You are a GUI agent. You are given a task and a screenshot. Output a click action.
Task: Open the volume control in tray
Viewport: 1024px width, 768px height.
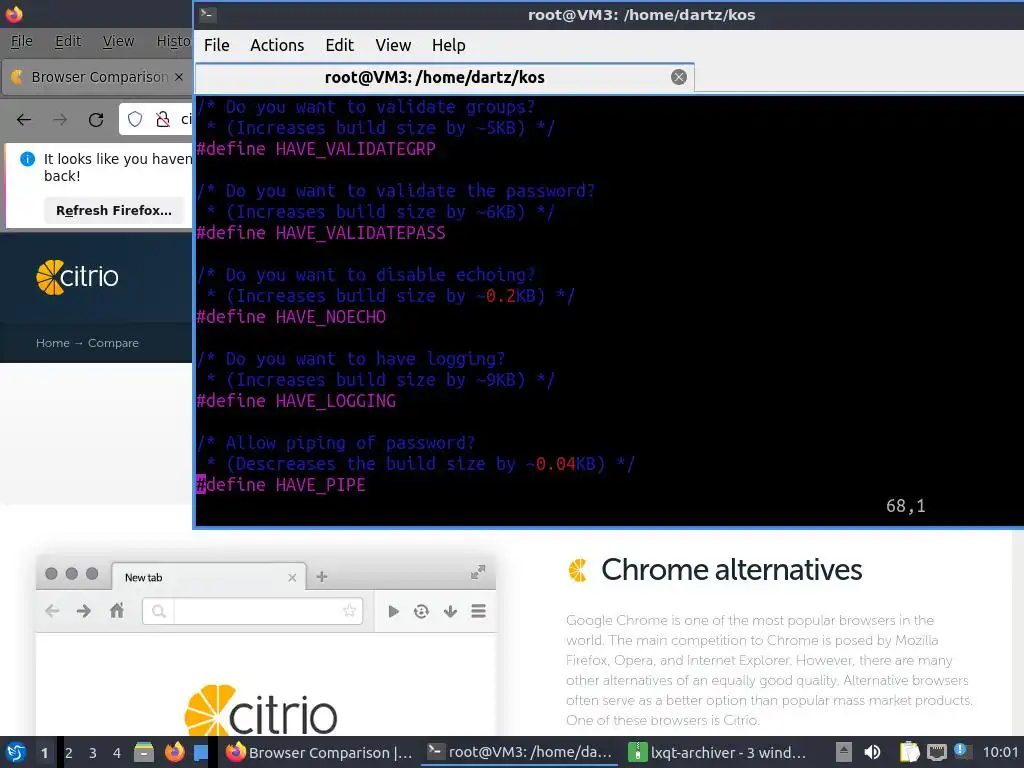tap(872, 752)
